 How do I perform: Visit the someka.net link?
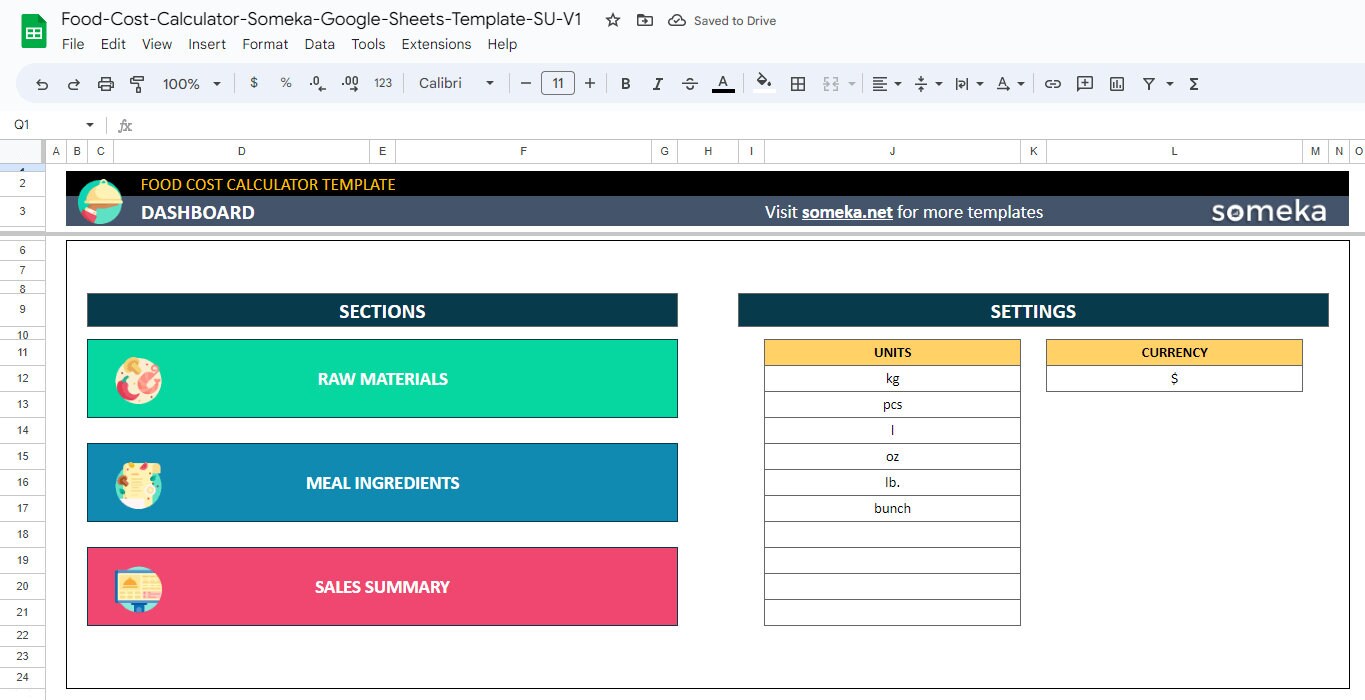pyautogui.click(x=845, y=212)
